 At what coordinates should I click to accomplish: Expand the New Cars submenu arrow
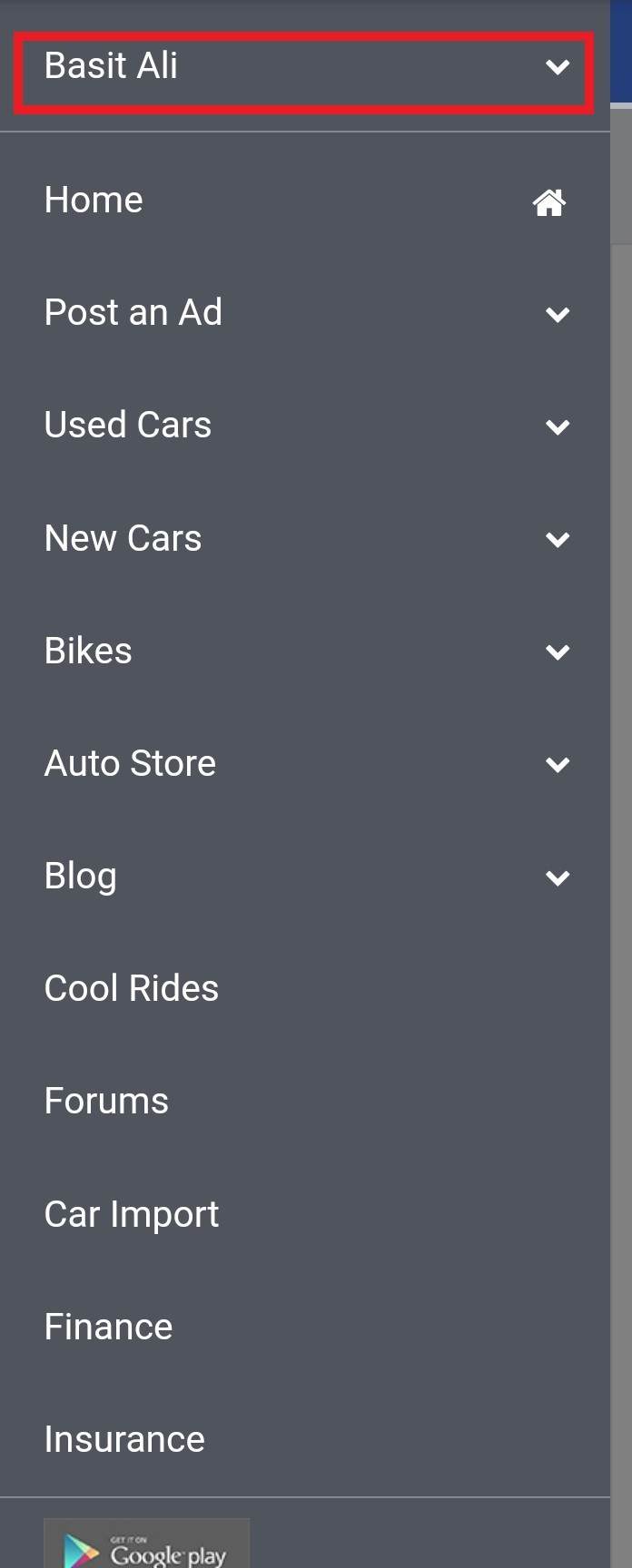(558, 539)
